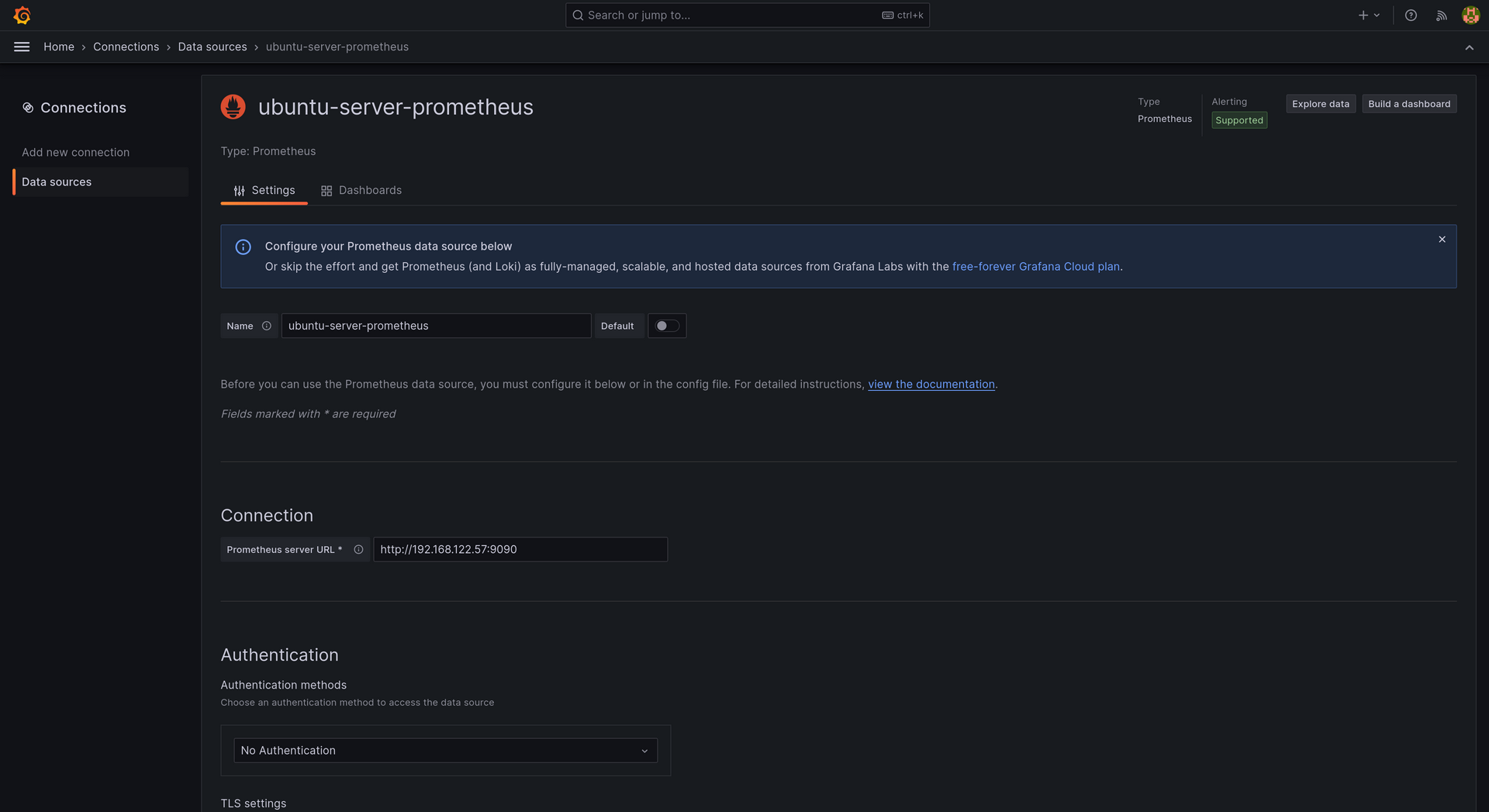The height and width of the screenshot is (812, 1489).
Task: Open the help question mark icon
Action: click(x=1411, y=15)
